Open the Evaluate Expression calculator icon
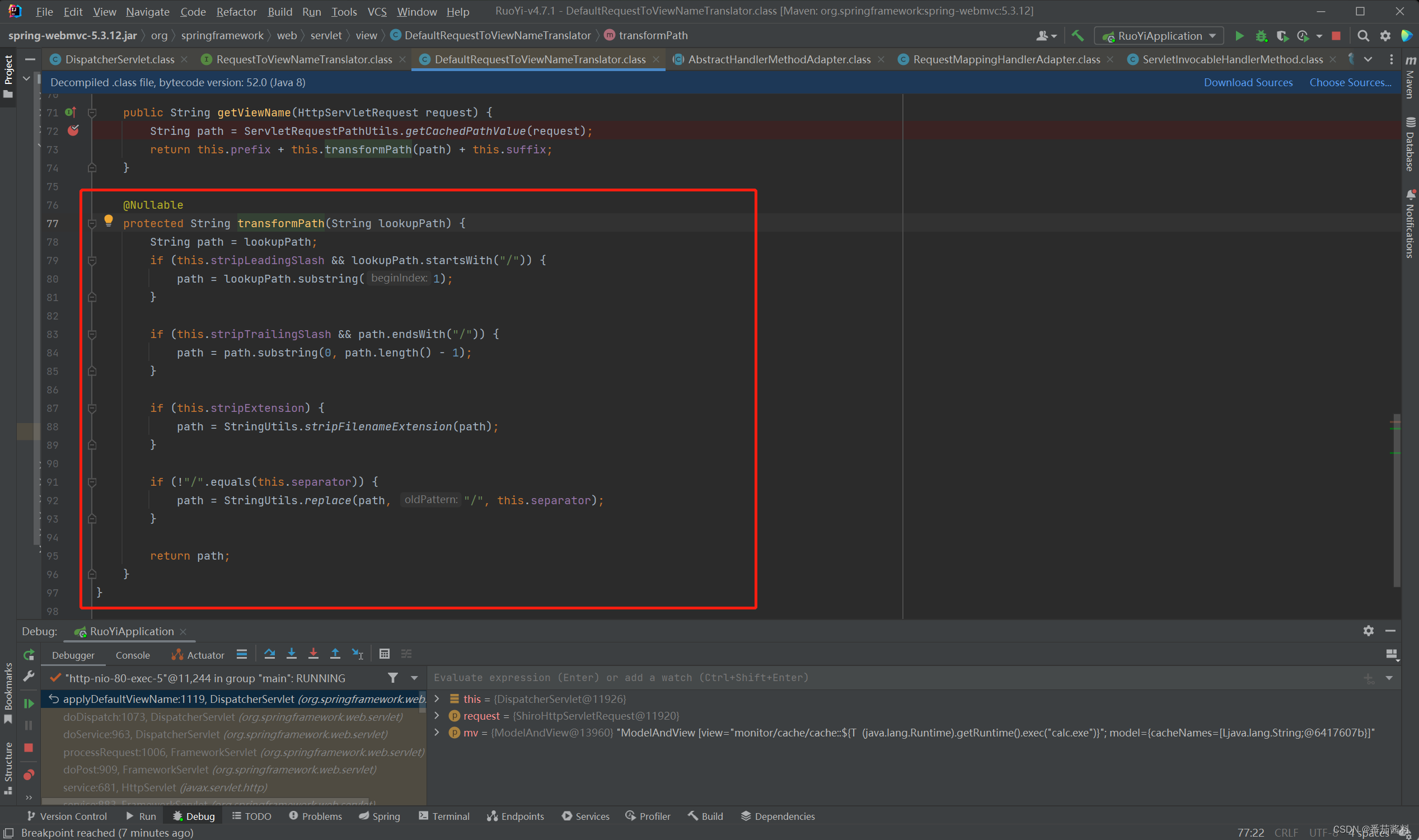Screen dimensions: 1419x840 pyautogui.click(x=385, y=654)
